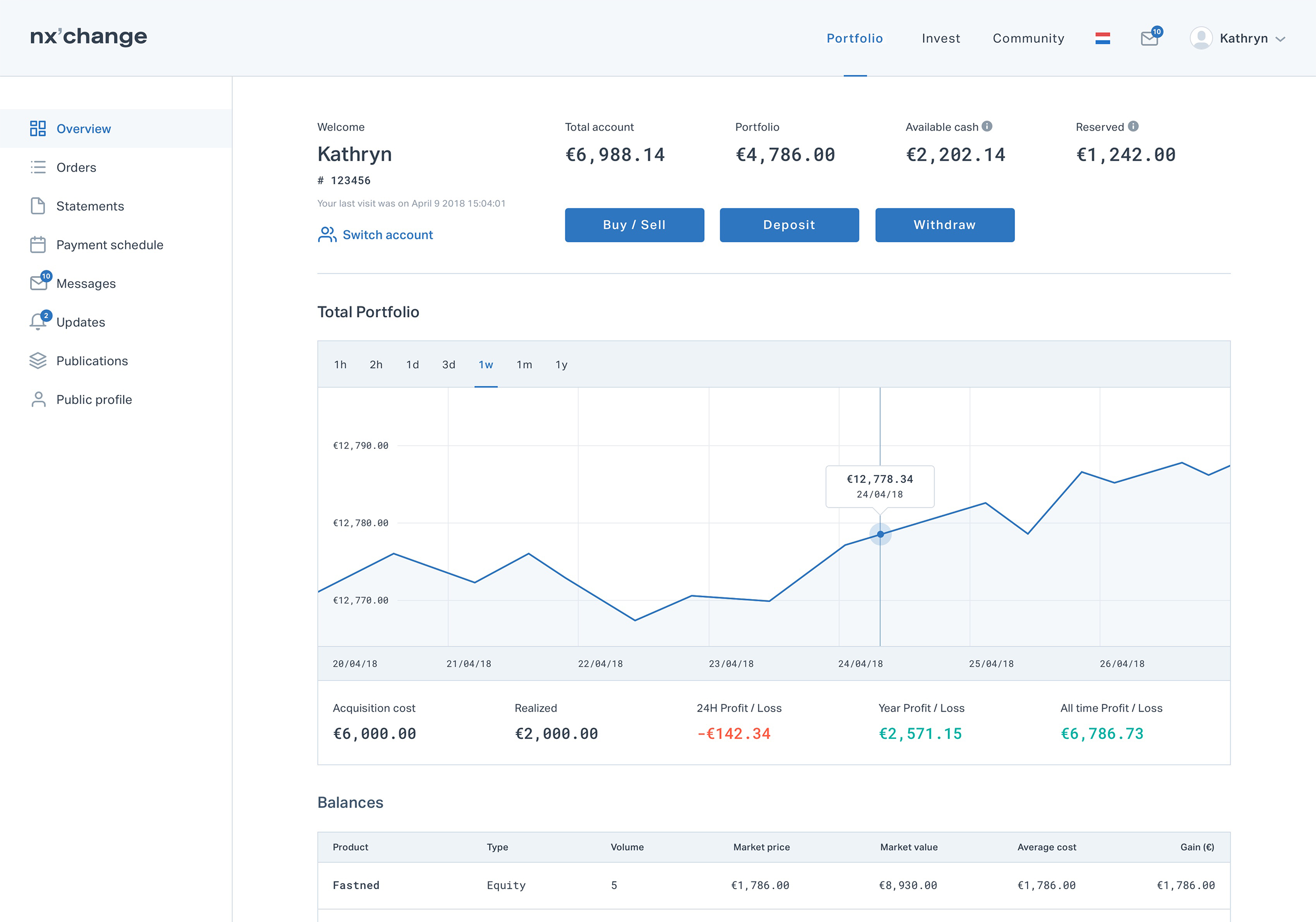Image resolution: width=1316 pixels, height=922 pixels.
Task: Click the Average cost column header
Action: click(1047, 847)
